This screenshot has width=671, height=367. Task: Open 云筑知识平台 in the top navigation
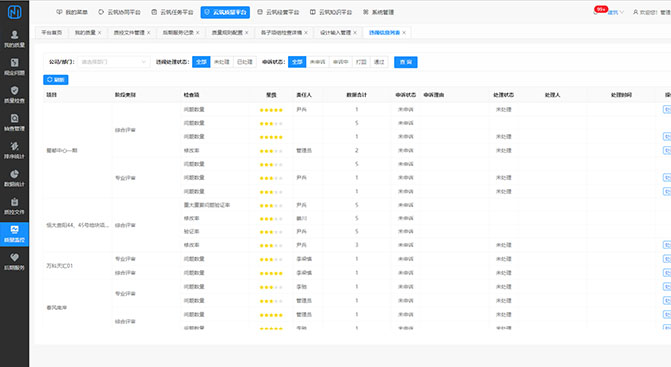click(x=331, y=12)
